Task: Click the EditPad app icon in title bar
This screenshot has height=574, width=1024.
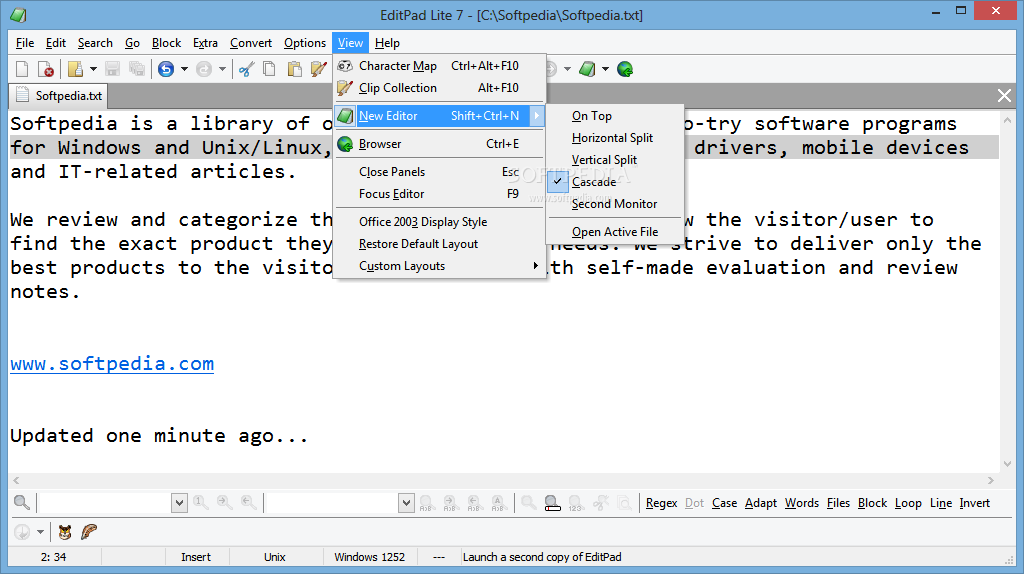Action: [x=18, y=14]
